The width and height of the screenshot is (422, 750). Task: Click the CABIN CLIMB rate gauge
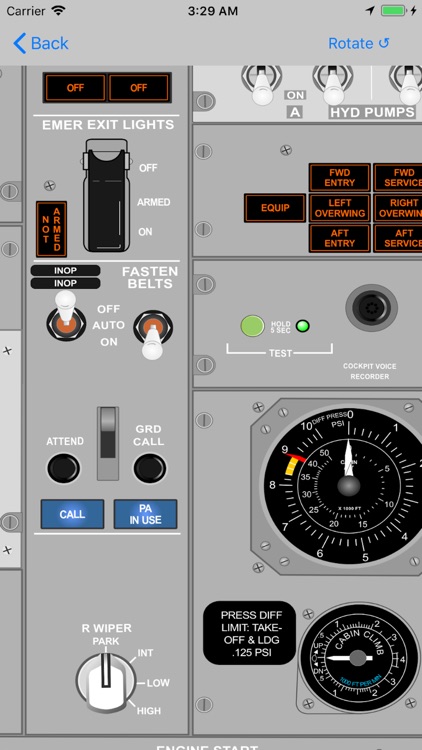pos(358,658)
